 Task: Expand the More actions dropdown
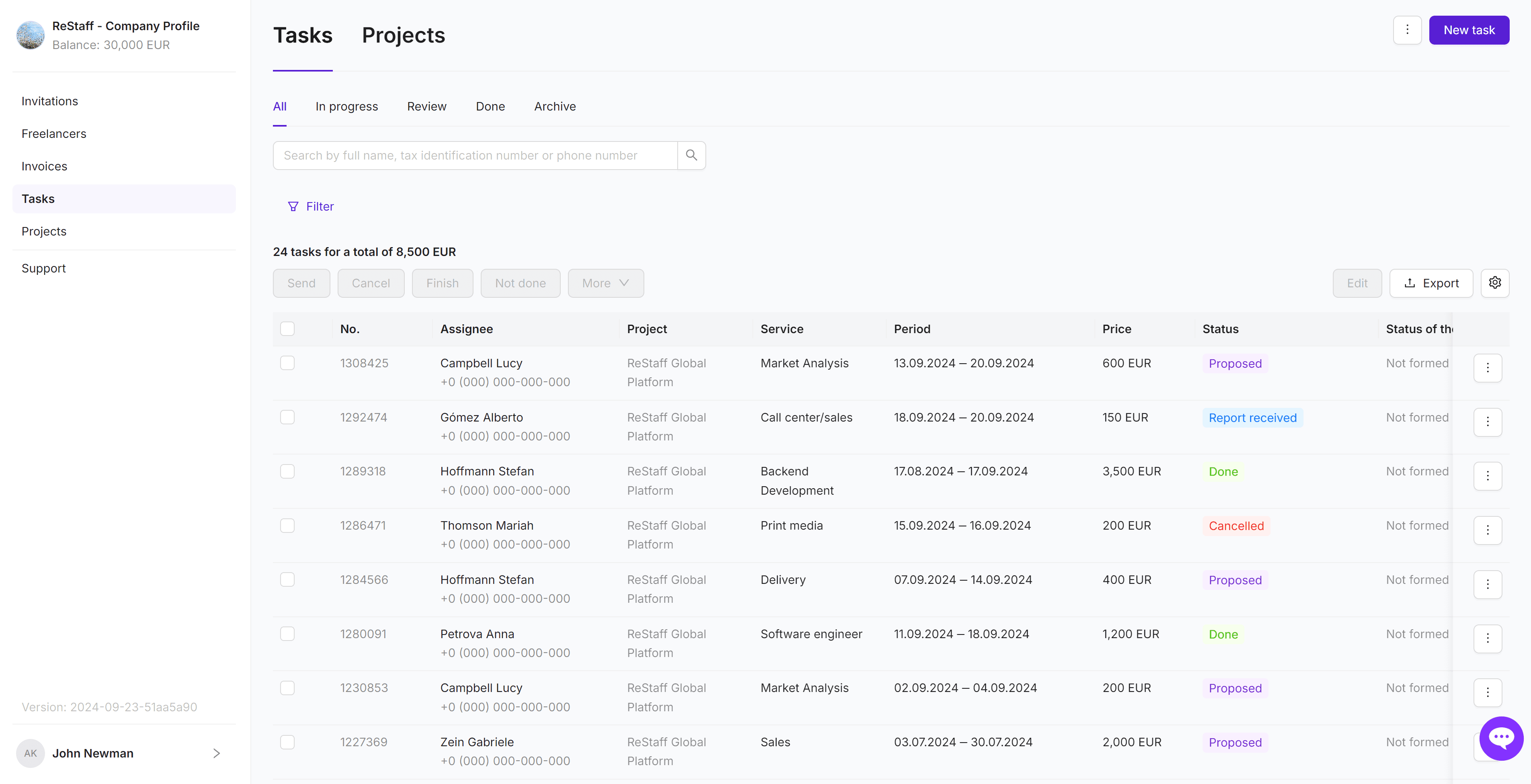coord(605,283)
